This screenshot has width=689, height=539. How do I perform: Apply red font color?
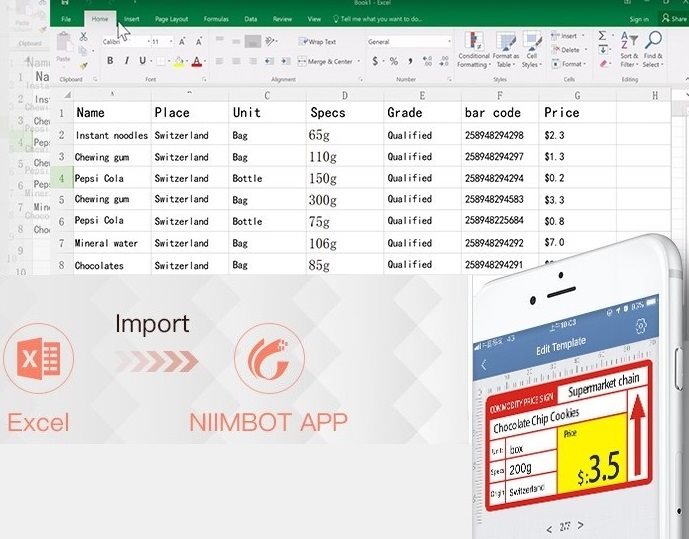click(x=197, y=61)
